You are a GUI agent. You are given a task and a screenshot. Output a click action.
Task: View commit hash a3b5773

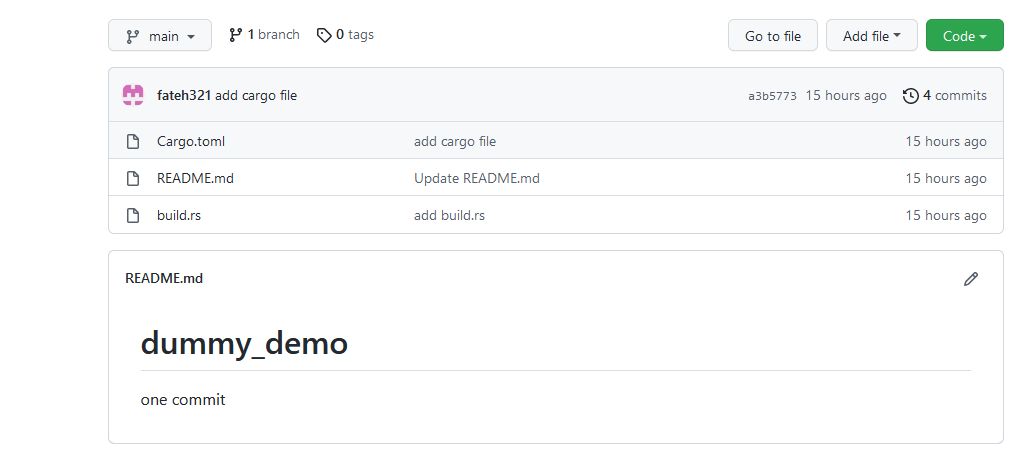772,96
